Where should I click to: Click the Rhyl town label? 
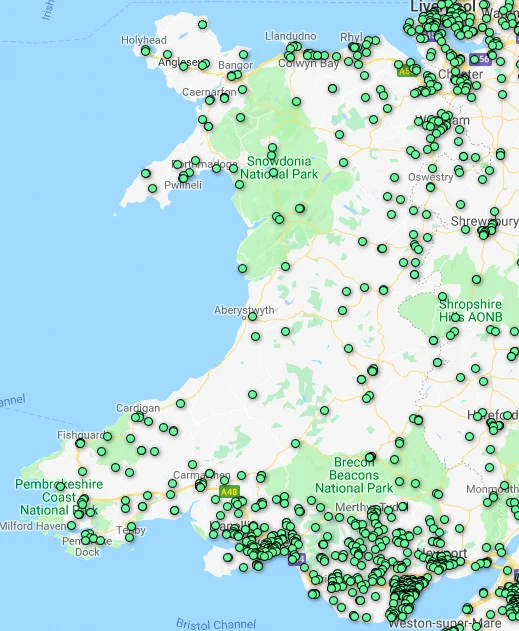351,37
